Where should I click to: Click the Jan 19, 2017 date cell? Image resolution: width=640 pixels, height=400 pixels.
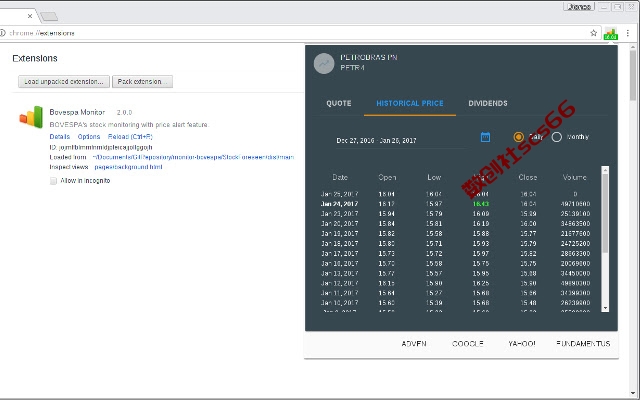coord(340,233)
